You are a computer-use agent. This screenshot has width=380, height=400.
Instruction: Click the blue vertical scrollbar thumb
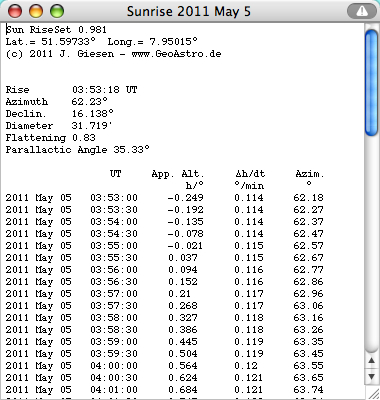tap(371, 82)
